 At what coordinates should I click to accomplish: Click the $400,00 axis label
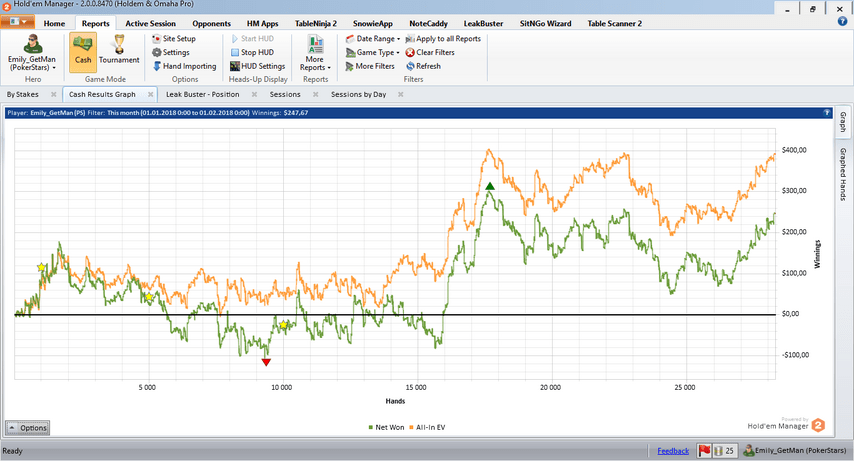(x=794, y=150)
